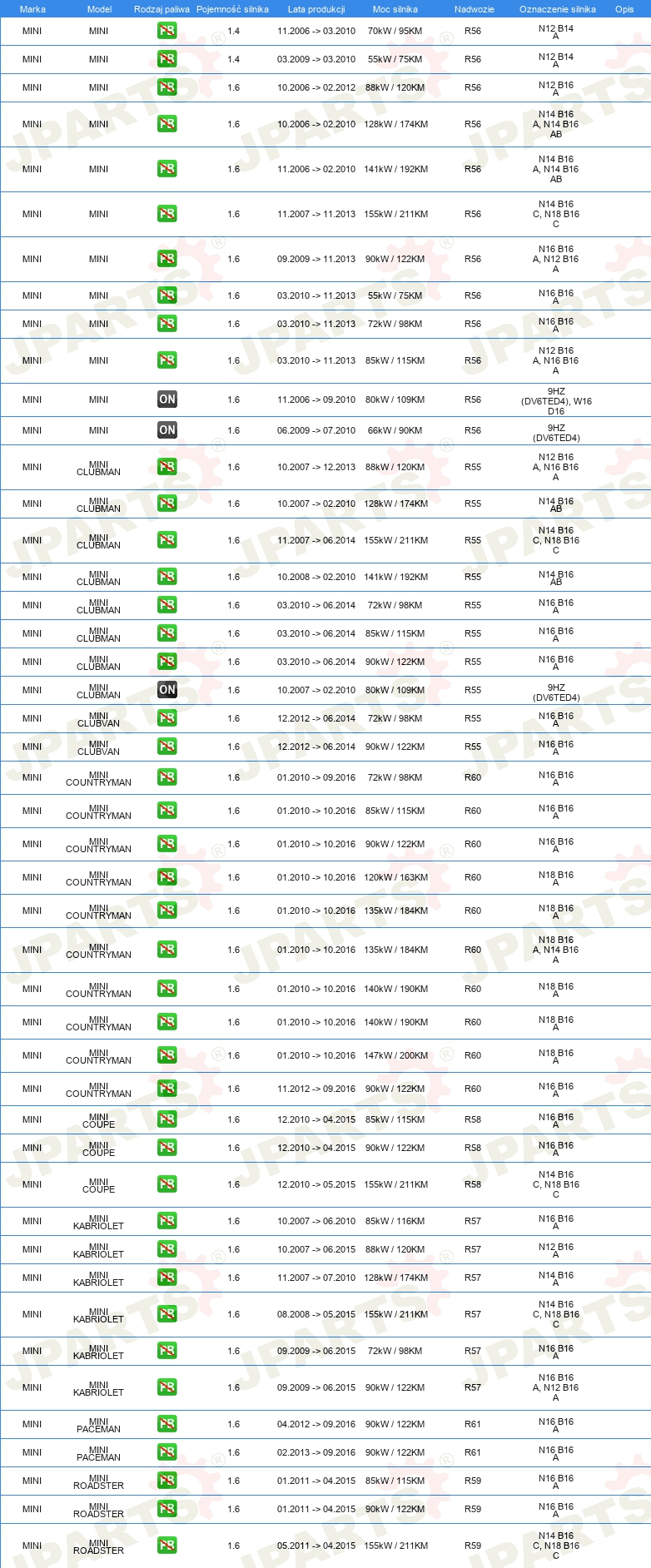Screen dimensions: 651x1568
Task: Click petrol icon in R56 141kW/192KM row
Action: pyautogui.click(x=167, y=169)
